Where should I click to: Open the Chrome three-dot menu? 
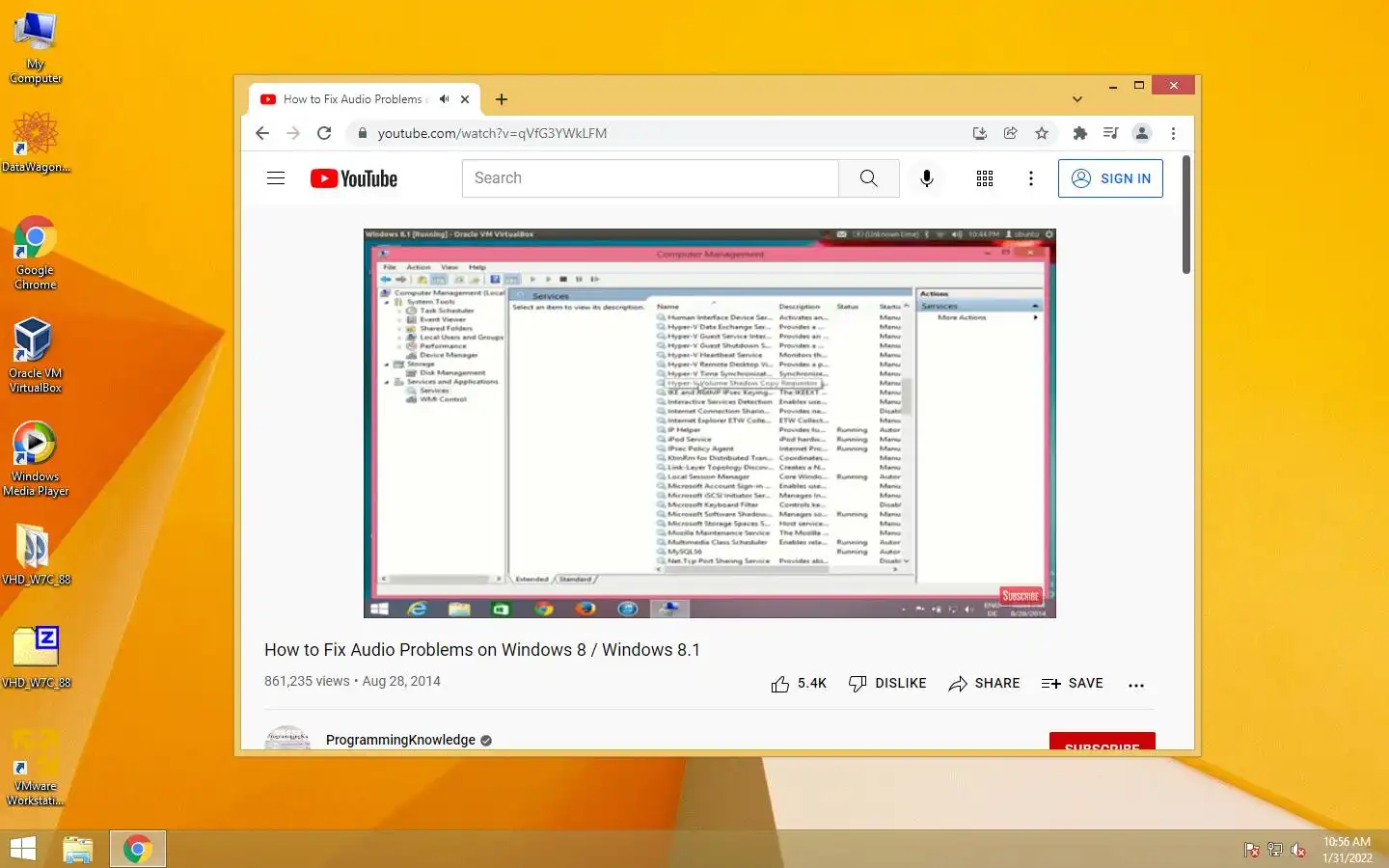pos(1173,133)
